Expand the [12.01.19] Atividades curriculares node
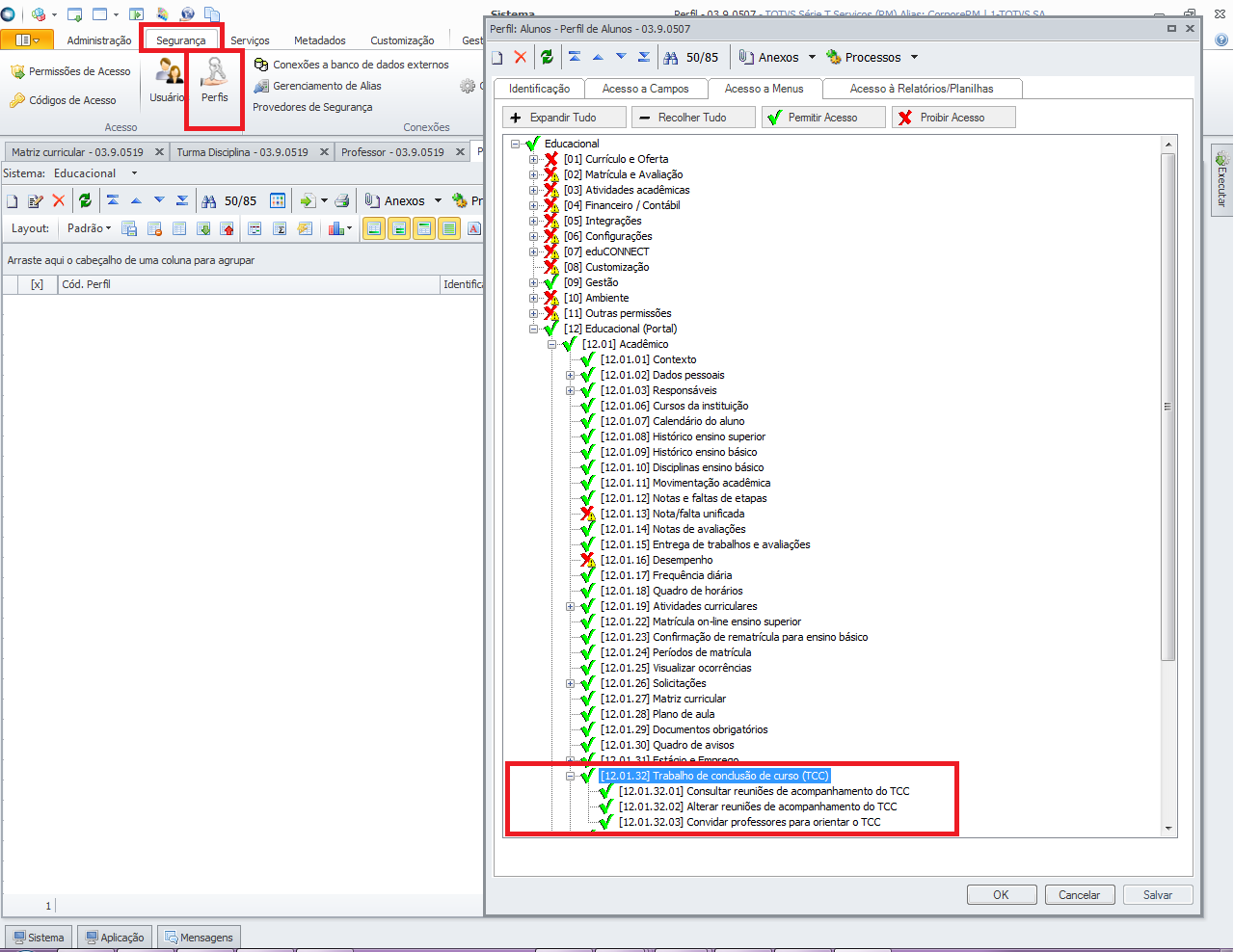The width and height of the screenshot is (1234, 952). coord(570,606)
